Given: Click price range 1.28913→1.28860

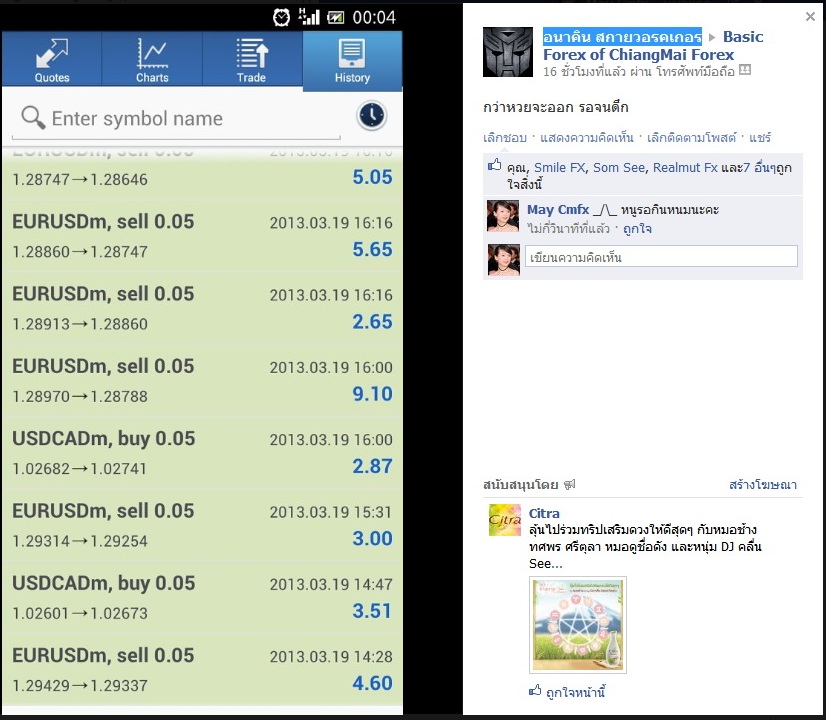Looking at the screenshot, I should 80,324.
